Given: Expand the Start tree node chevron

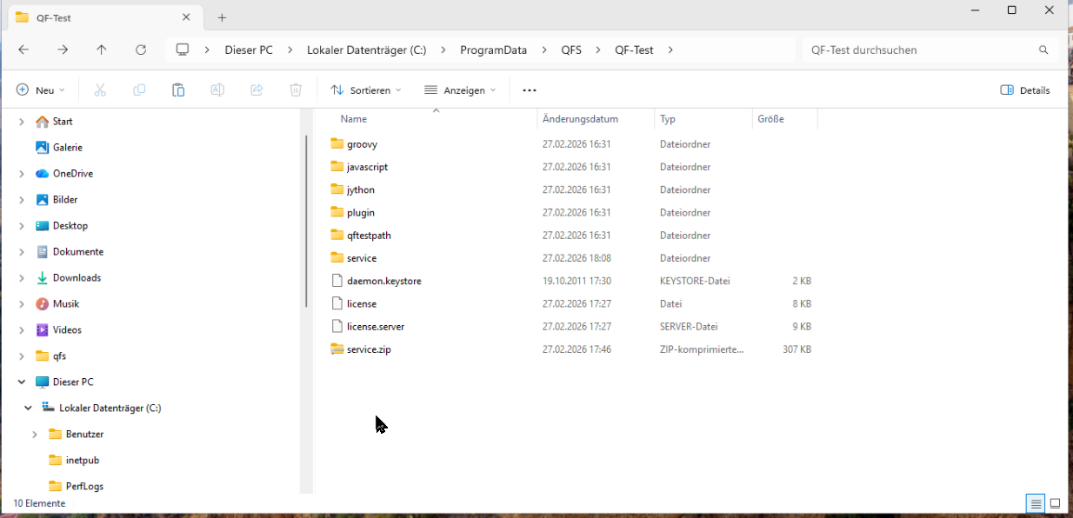Looking at the screenshot, I should point(21,122).
